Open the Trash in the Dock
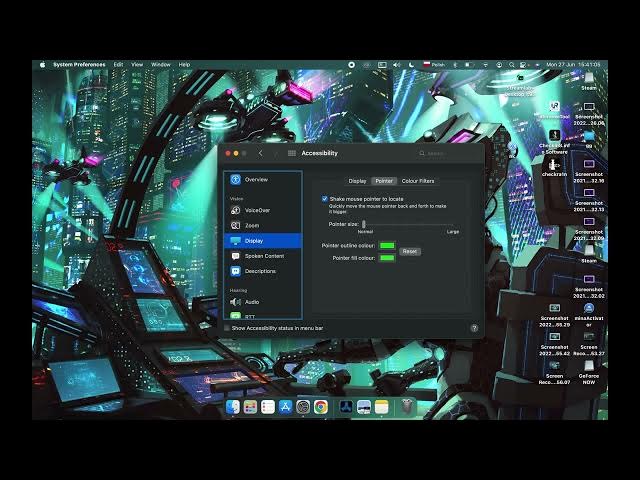 (x=407, y=407)
